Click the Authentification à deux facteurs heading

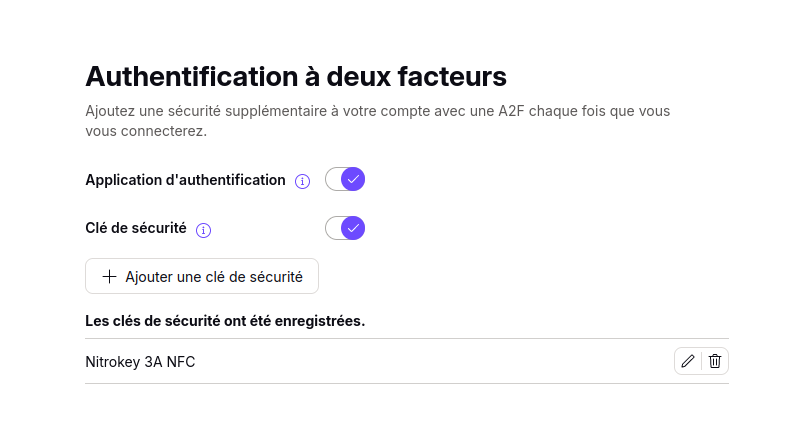pos(296,77)
